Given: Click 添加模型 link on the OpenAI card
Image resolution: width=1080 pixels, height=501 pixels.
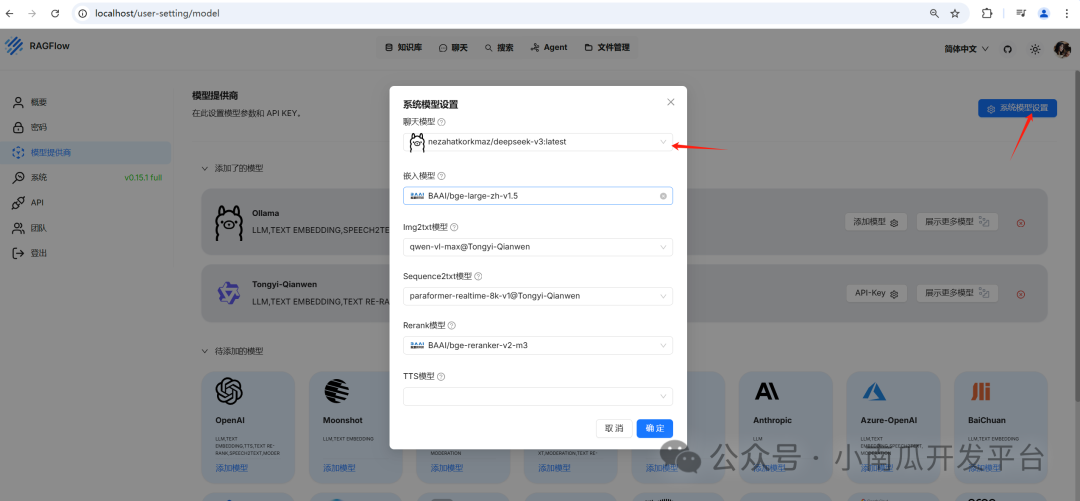Looking at the screenshot, I should 231,468.
